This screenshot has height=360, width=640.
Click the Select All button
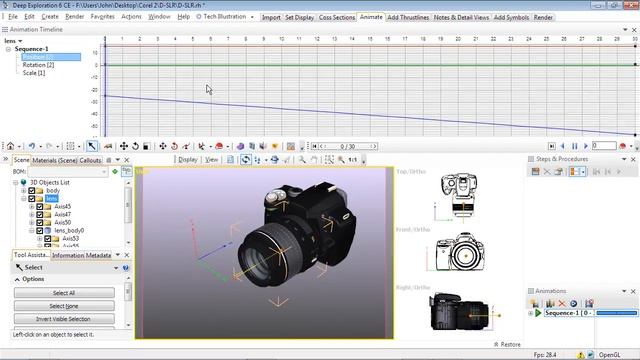coord(64,293)
